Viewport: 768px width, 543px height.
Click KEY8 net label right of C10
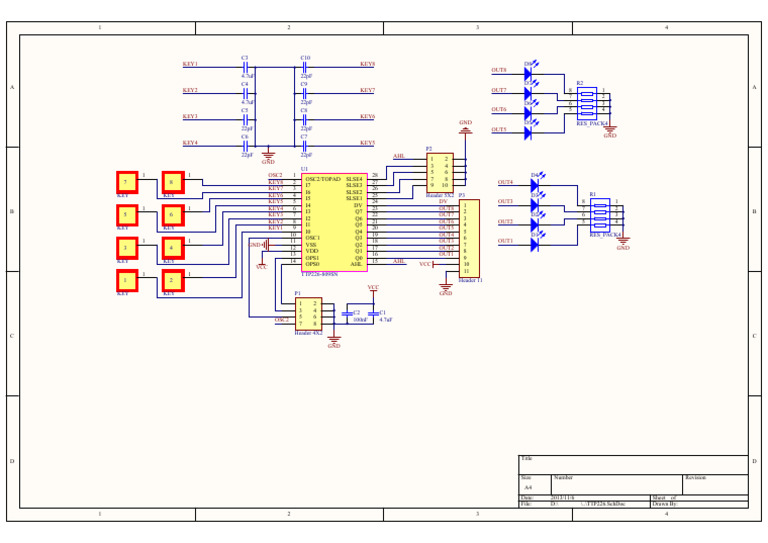pos(367,64)
